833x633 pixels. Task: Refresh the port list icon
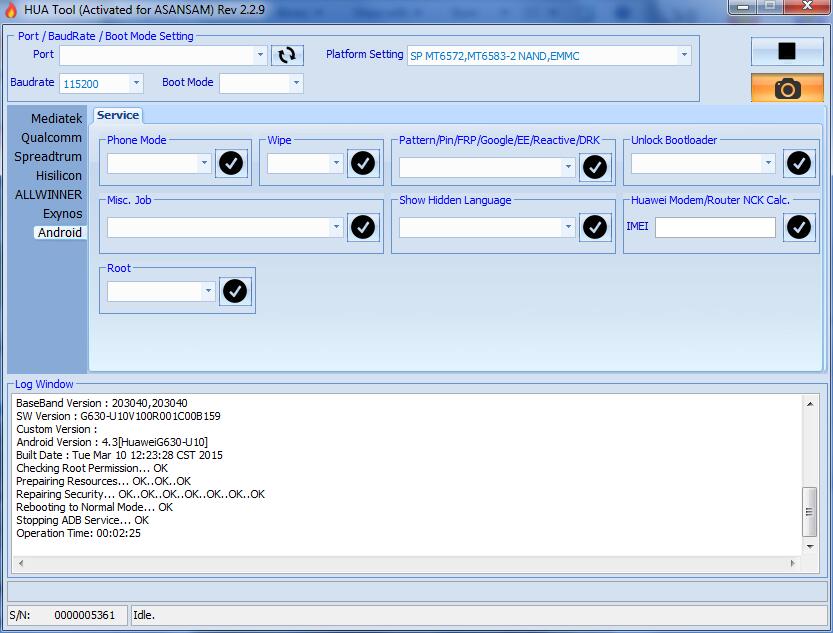pyautogui.click(x=287, y=55)
